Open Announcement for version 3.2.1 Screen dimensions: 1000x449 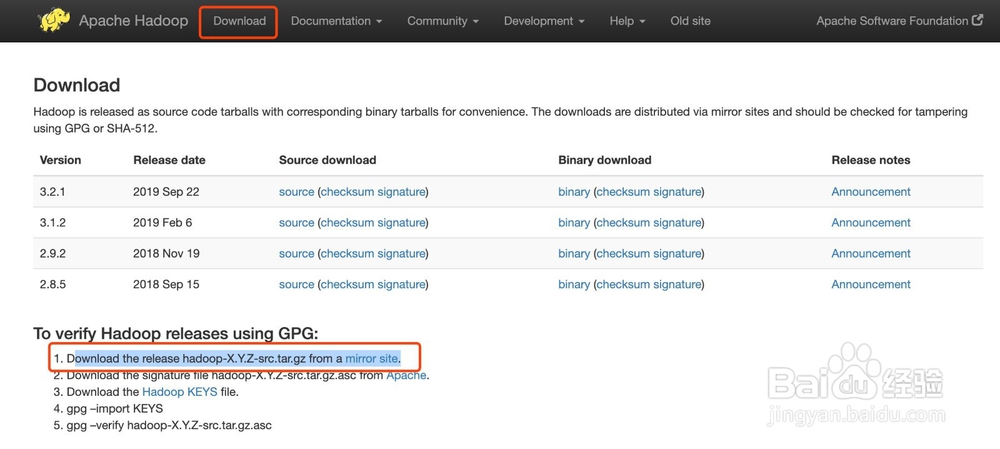click(x=871, y=192)
